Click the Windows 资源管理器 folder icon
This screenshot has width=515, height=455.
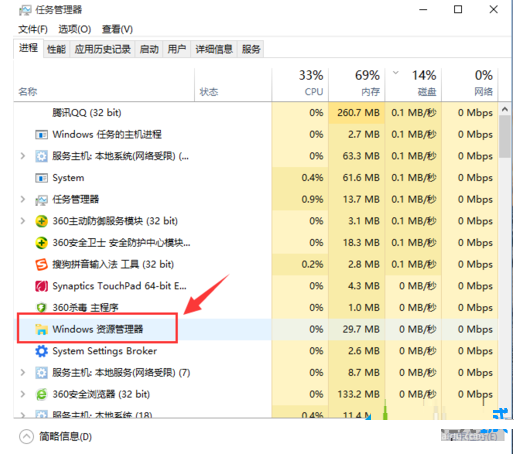coord(41,329)
